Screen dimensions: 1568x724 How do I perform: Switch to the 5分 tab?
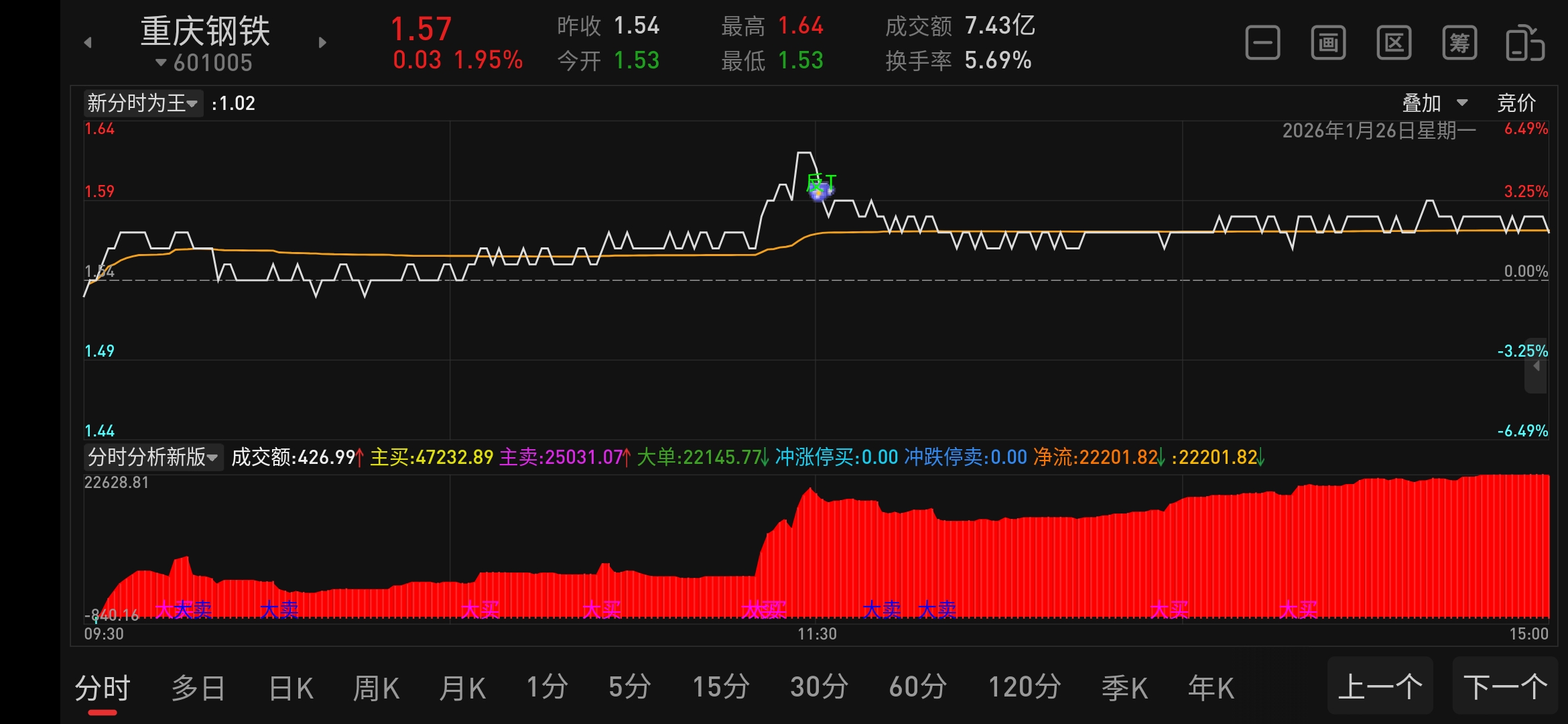629,687
